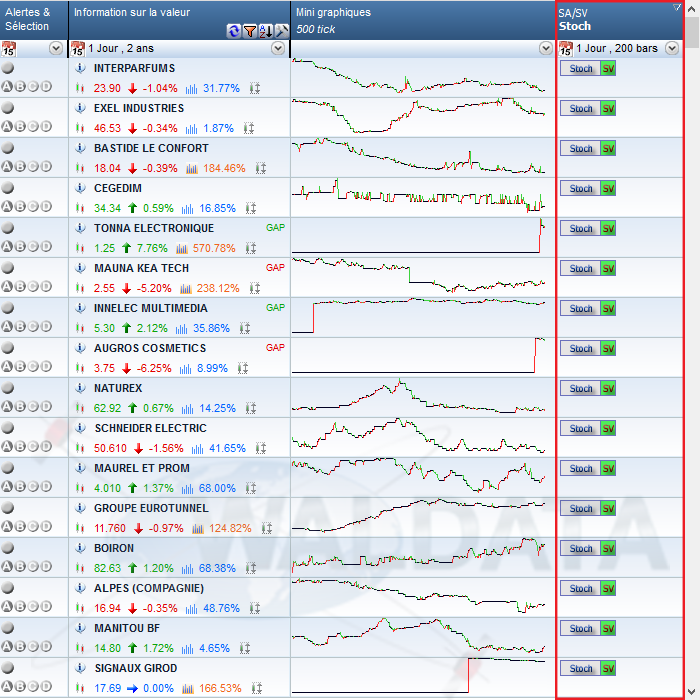700x700 pixels.
Task: Expand the Mini graphiques dropdown arrow
Action: coord(546,48)
